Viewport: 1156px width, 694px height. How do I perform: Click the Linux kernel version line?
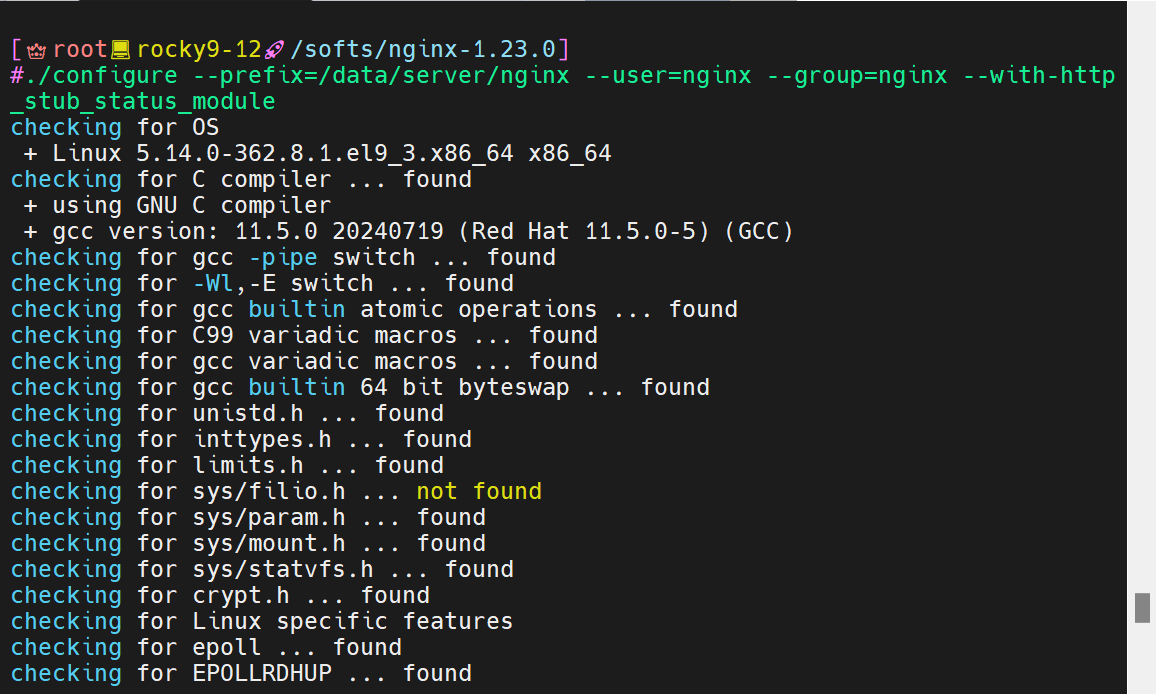click(318, 153)
